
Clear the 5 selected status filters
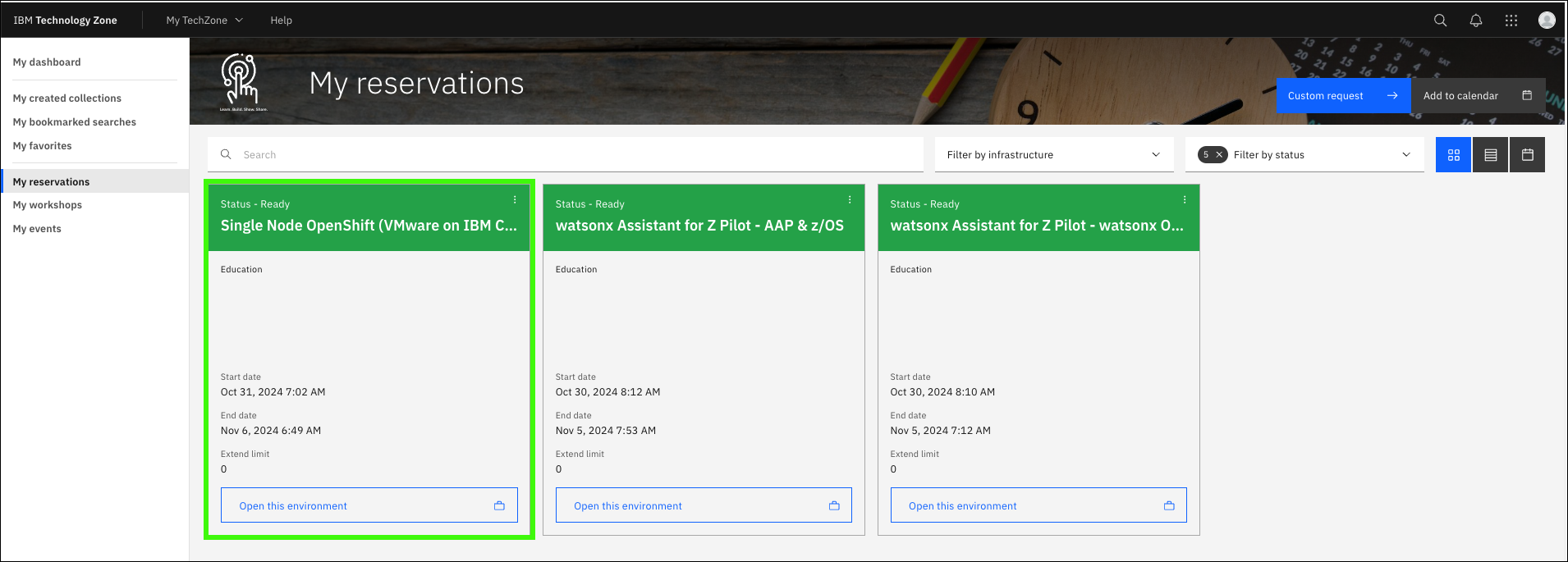coord(1219,155)
